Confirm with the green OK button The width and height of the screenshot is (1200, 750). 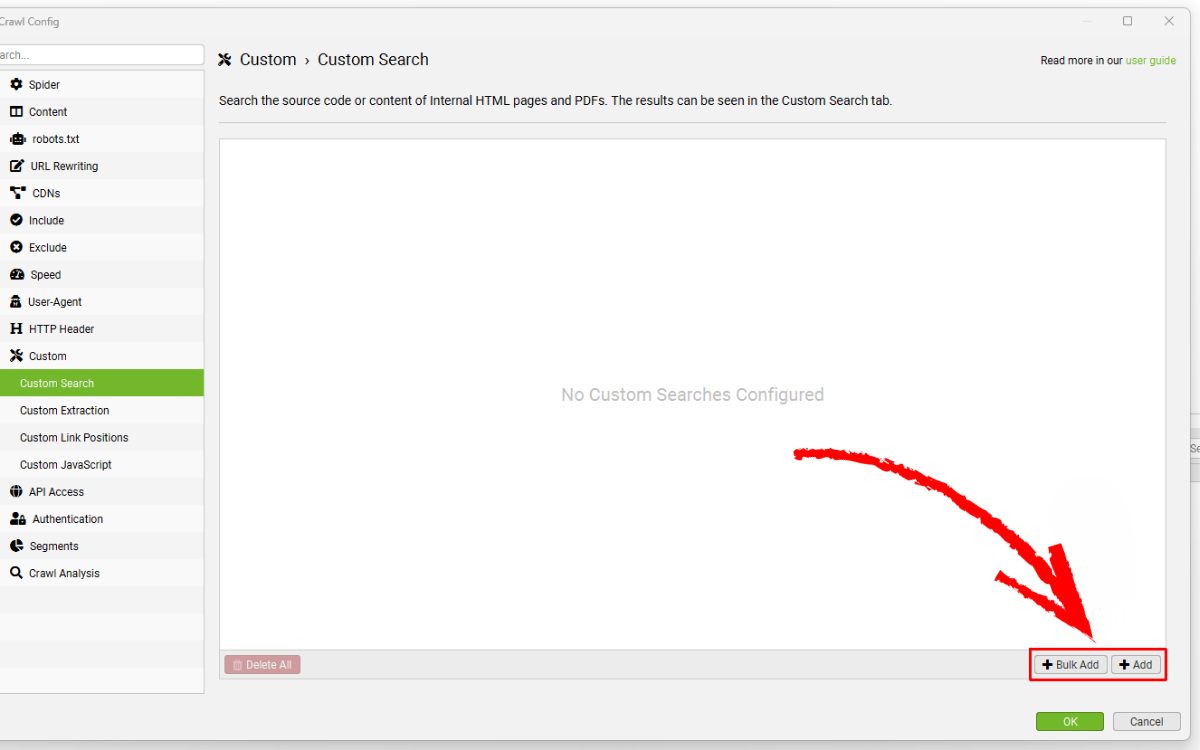[x=1069, y=722]
